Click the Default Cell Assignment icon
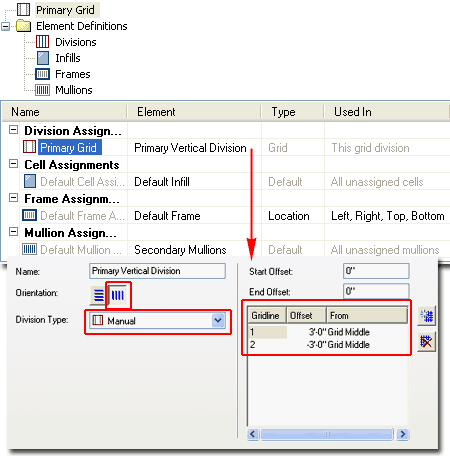The height and width of the screenshot is (456, 450). 30,181
